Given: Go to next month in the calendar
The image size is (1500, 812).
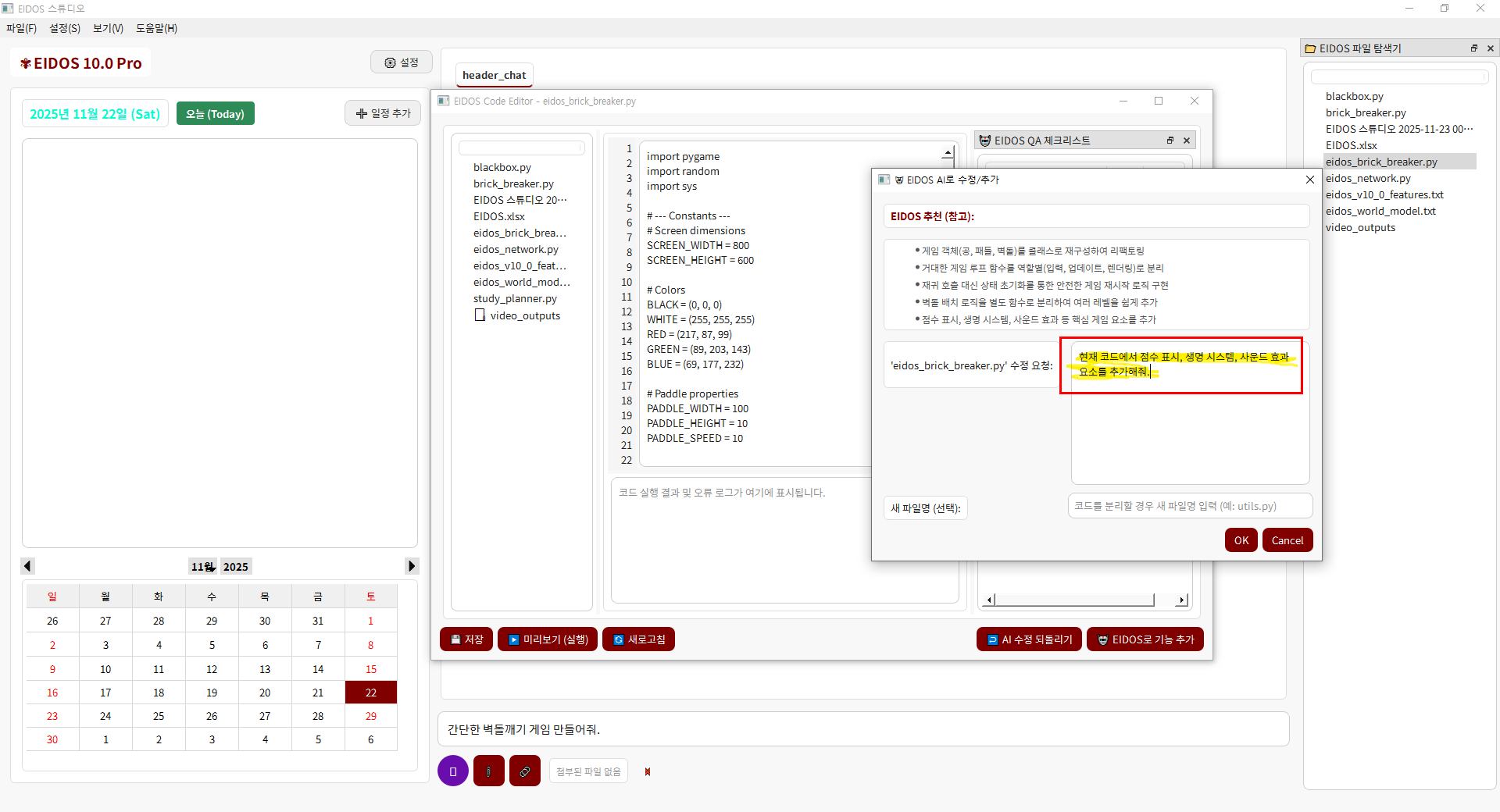Looking at the screenshot, I should pos(412,566).
